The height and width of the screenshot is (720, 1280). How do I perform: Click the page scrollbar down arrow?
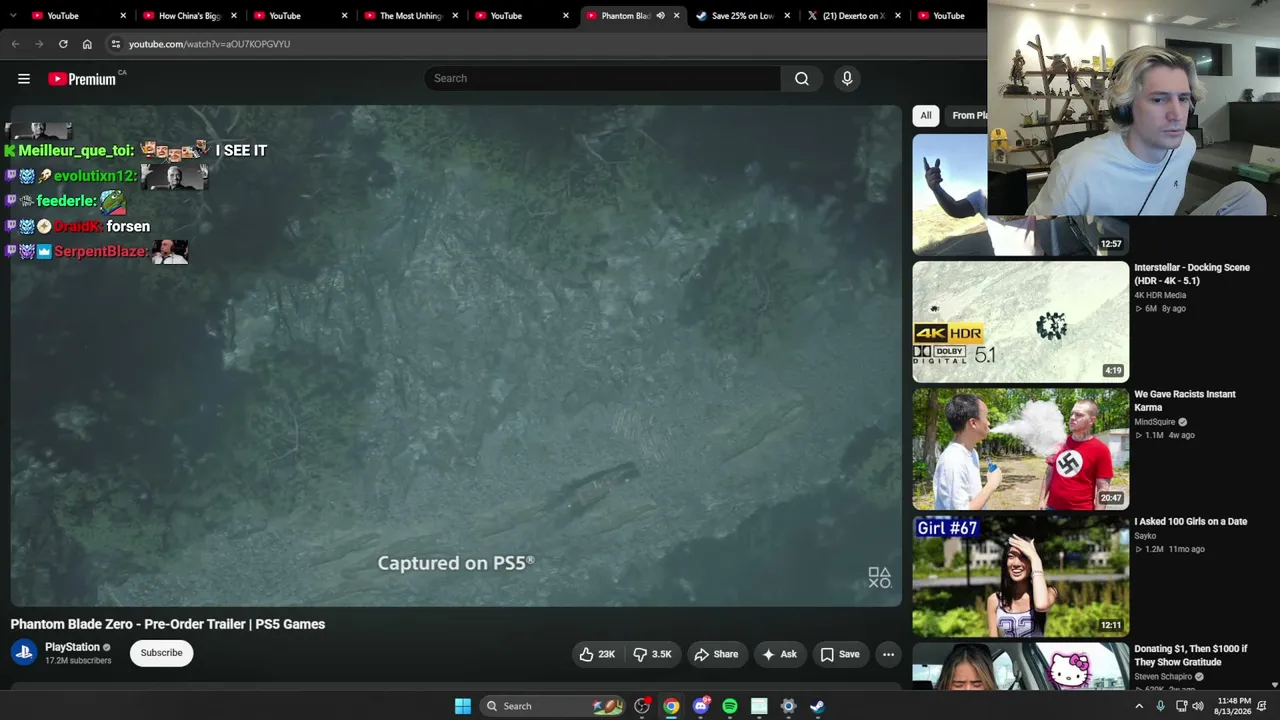[1274, 685]
